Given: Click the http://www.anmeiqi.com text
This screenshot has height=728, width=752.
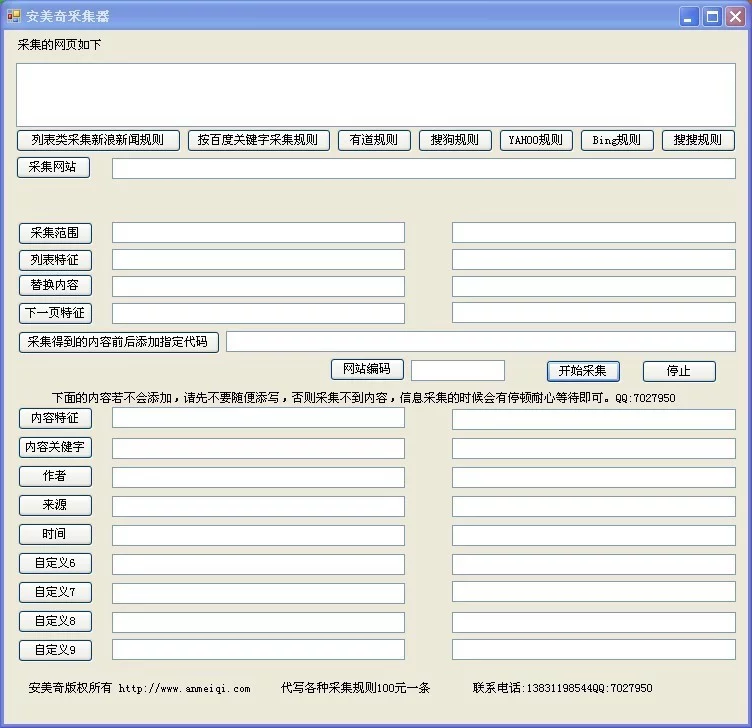Looking at the screenshot, I should 185,689.
